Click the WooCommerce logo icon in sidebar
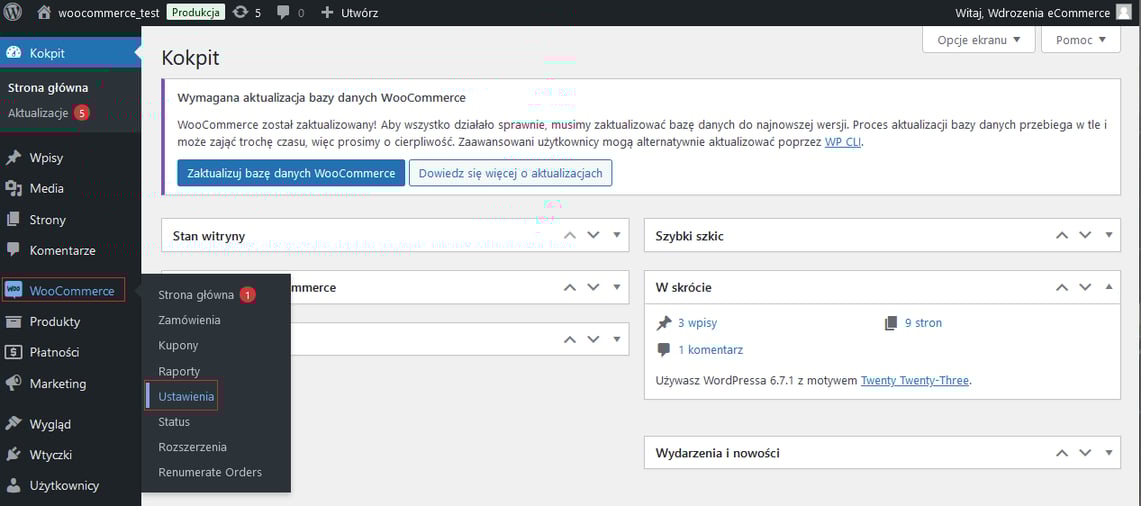The width and height of the screenshot is (1141, 506). [13, 290]
